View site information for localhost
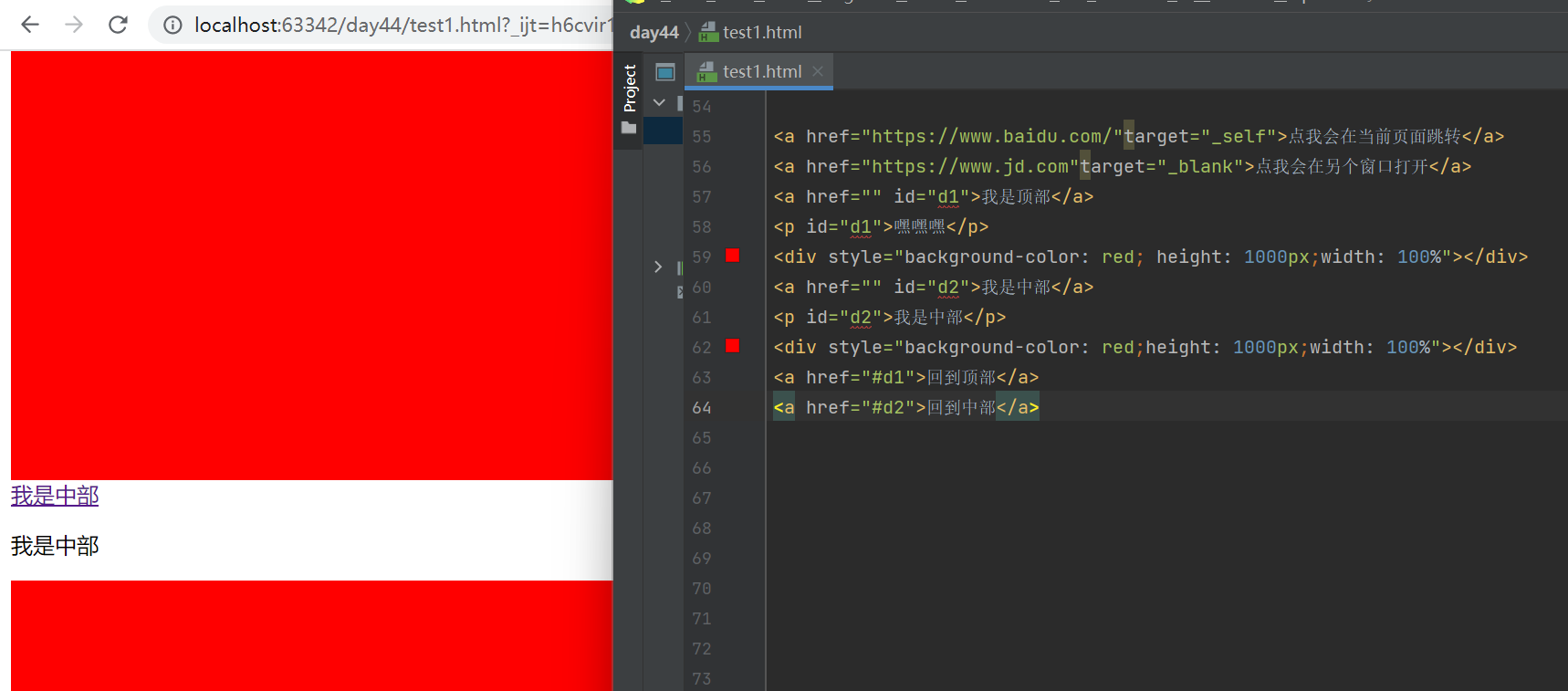The height and width of the screenshot is (691, 1568). point(172,26)
